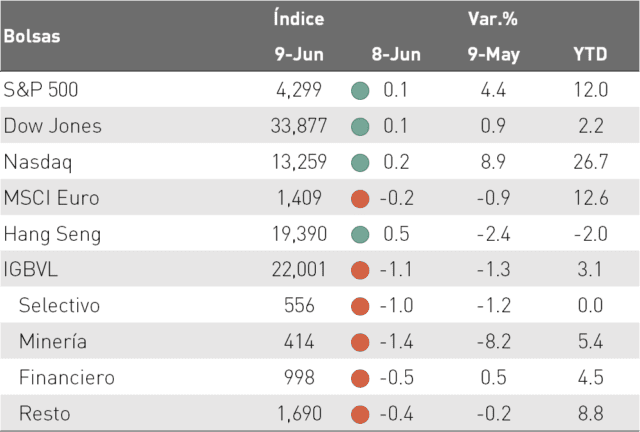The width and height of the screenshot is (640, 432).
Task: Click the 8-Jun column header
Action: 396,54
